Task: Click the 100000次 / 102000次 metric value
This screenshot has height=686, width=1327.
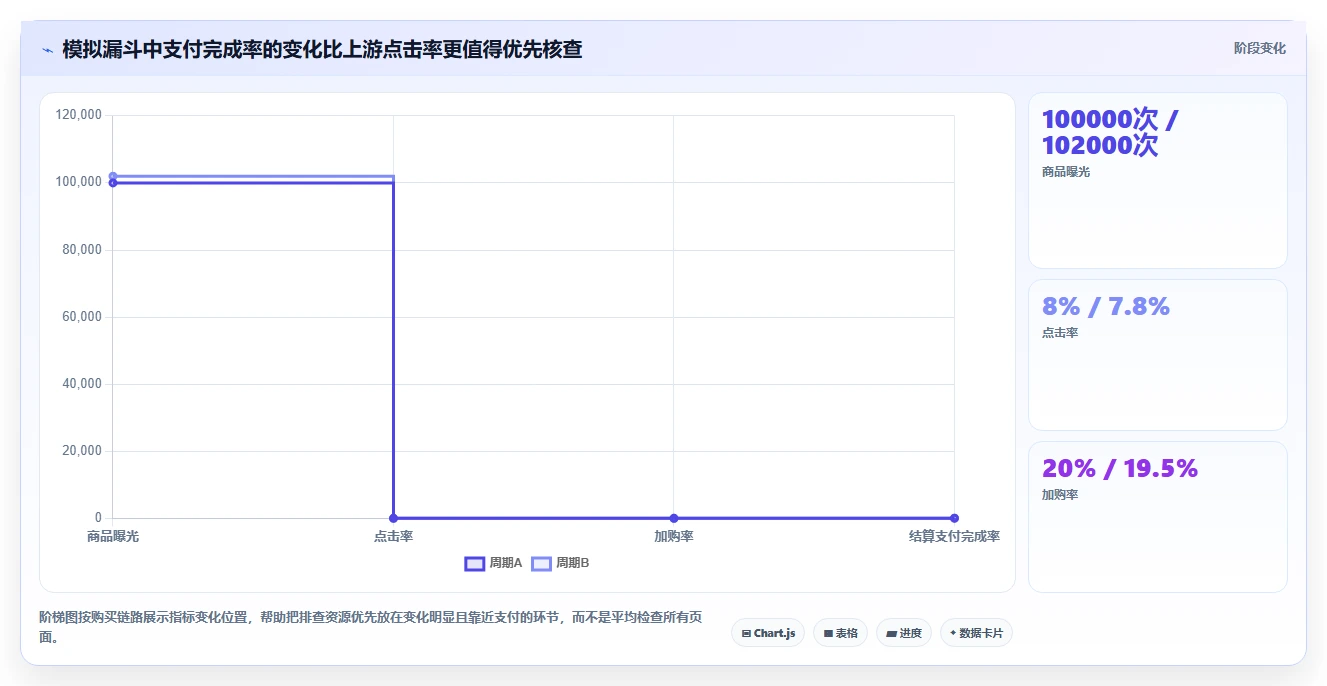Action: 1110,132
